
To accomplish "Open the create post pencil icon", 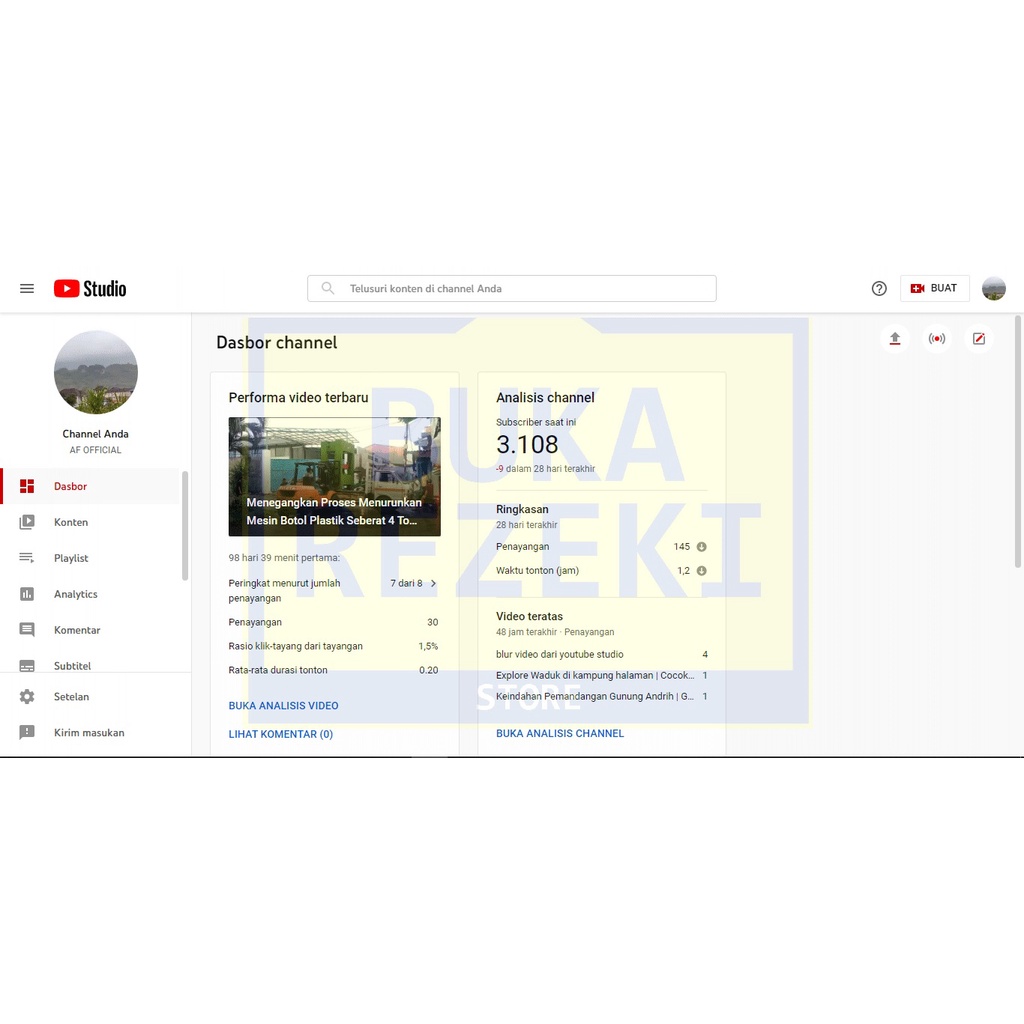I will [x=979, y=339].
